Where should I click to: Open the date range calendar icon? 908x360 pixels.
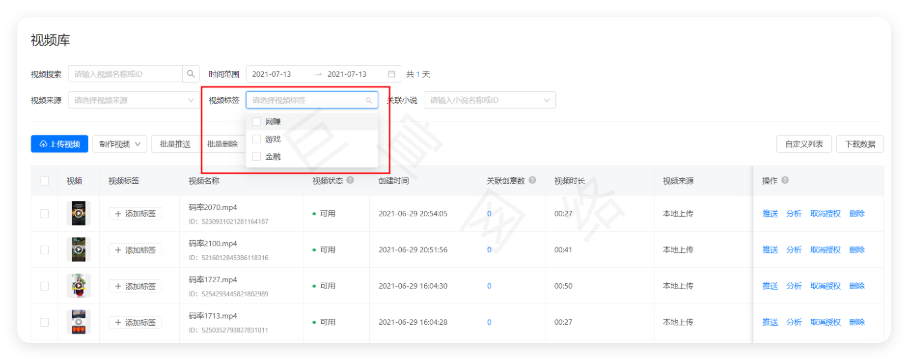(x=391, y=74)
